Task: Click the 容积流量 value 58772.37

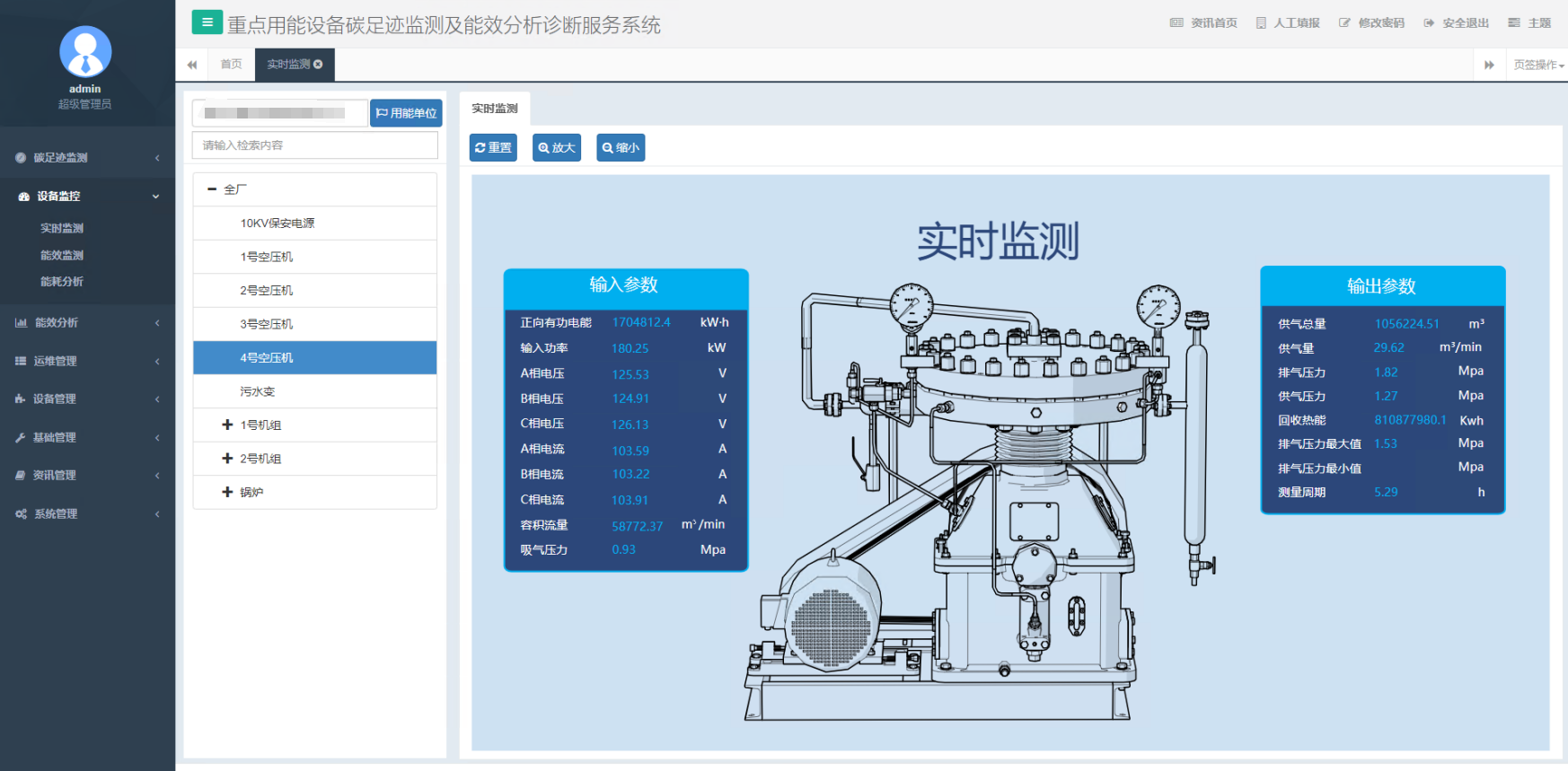Action: [x=638, y=527]
